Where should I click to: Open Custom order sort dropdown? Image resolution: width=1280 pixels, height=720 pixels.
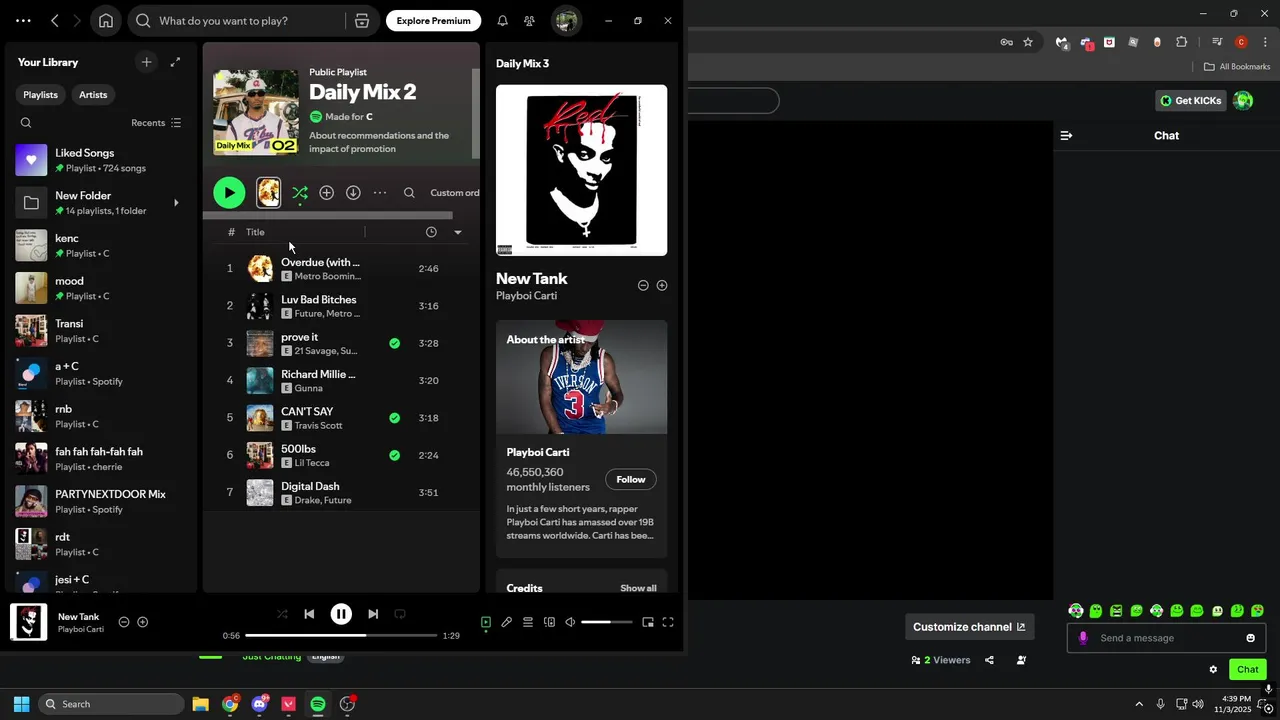click(455, 193)
